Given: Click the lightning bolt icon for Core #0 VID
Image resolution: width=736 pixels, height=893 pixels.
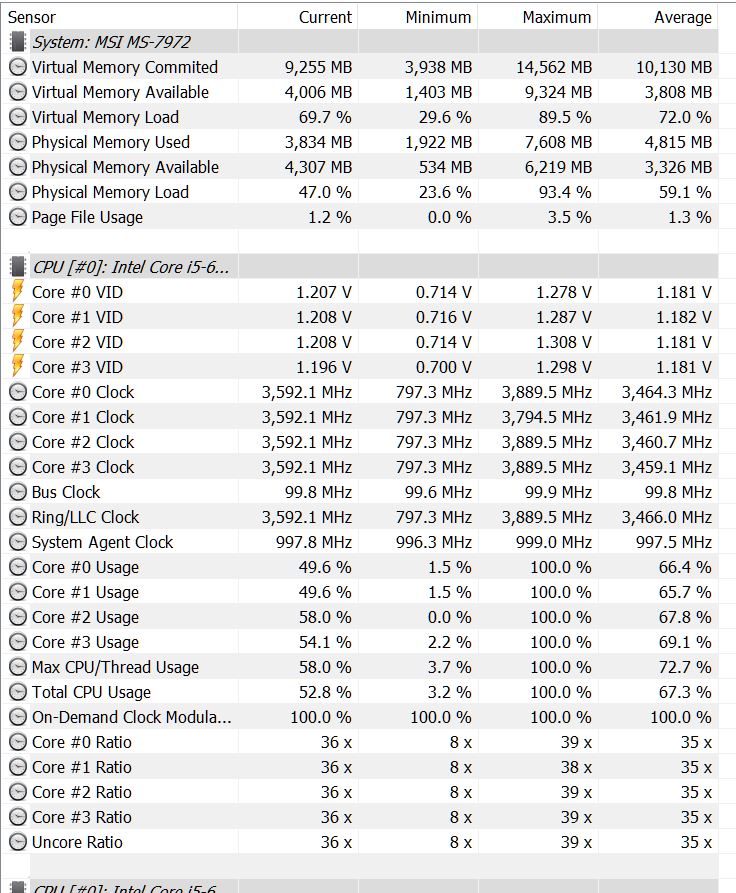Looking at the screenshot, I should (18, 292).
